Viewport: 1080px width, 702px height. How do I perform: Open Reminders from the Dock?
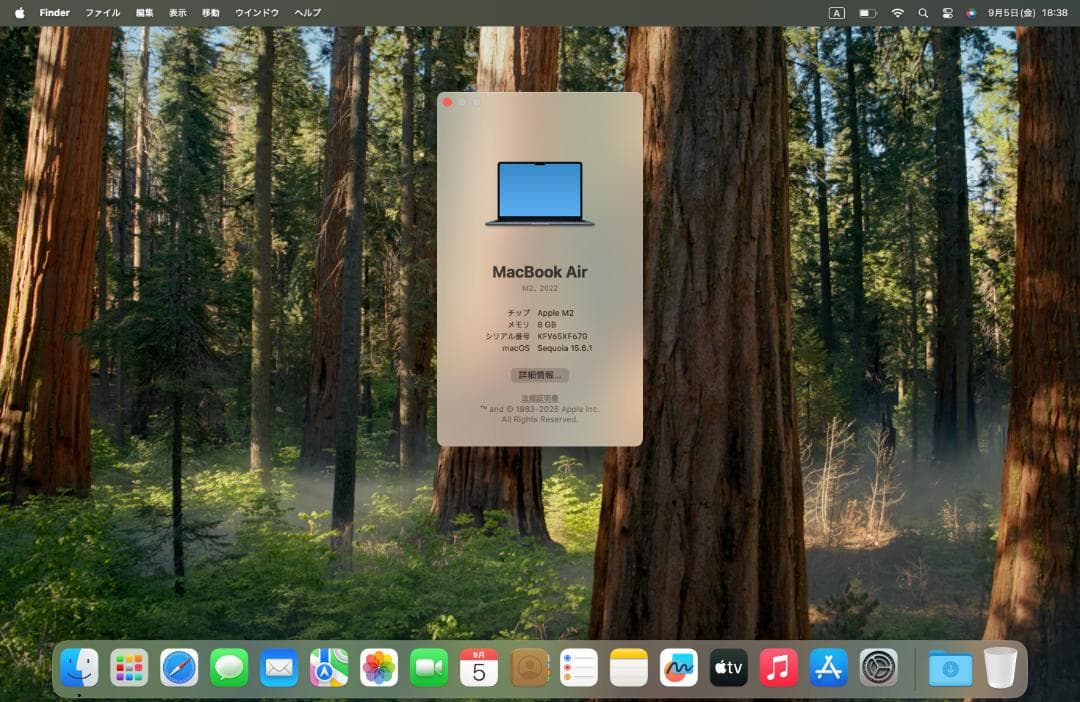click(578, 666)
